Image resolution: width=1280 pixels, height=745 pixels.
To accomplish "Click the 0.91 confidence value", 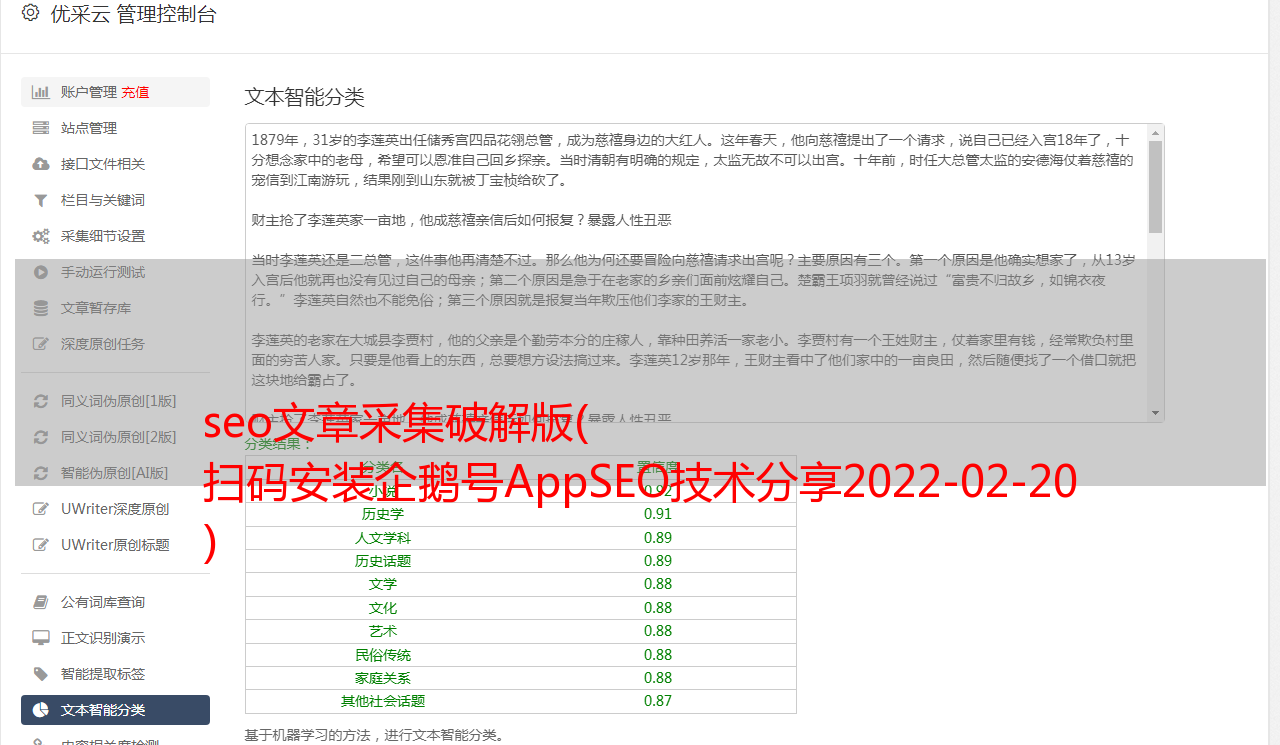I will (658, 514).
